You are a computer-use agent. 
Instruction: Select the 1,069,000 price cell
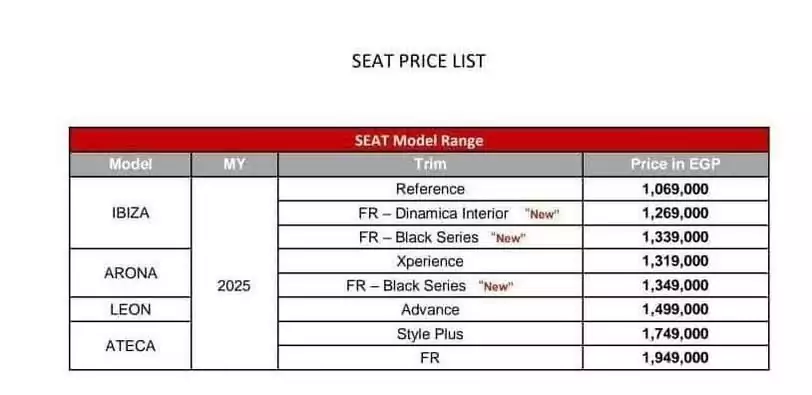[x=676, y=189]
